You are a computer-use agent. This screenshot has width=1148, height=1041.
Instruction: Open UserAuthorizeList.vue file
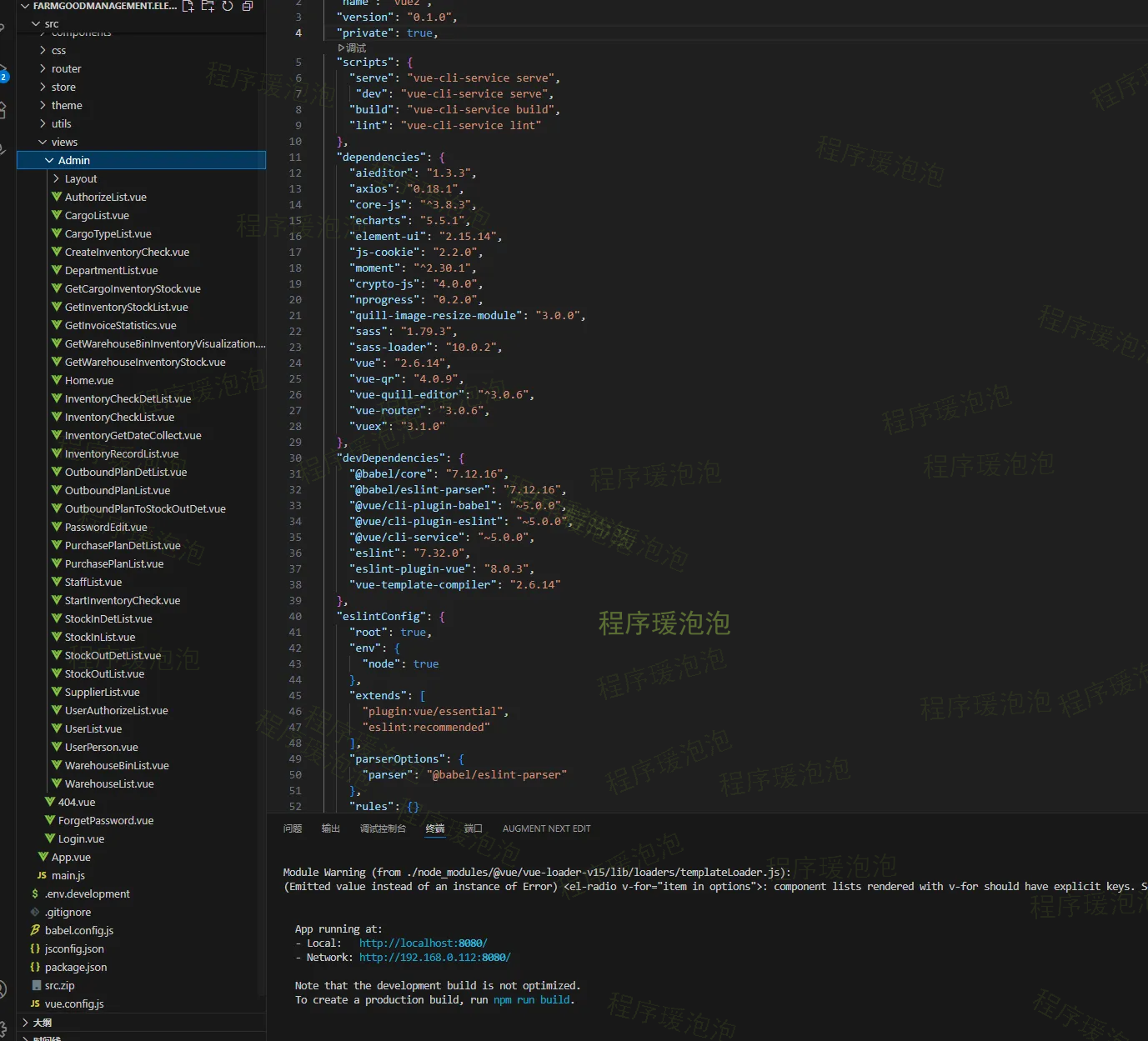click(117, 710)
